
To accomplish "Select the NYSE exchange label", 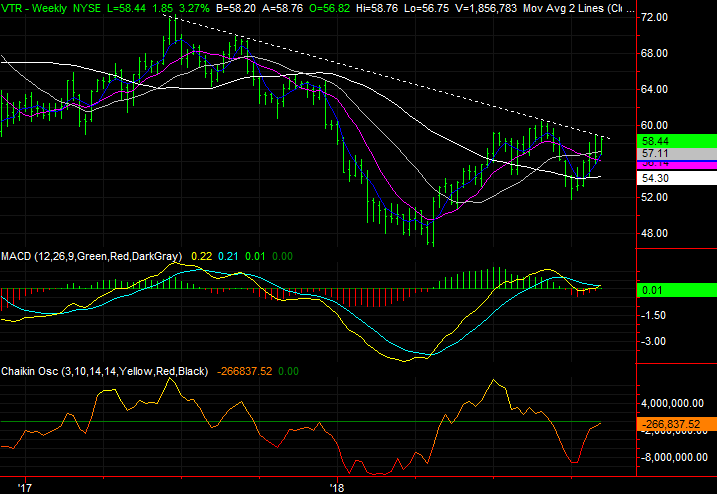I will [x=87, y=8].
